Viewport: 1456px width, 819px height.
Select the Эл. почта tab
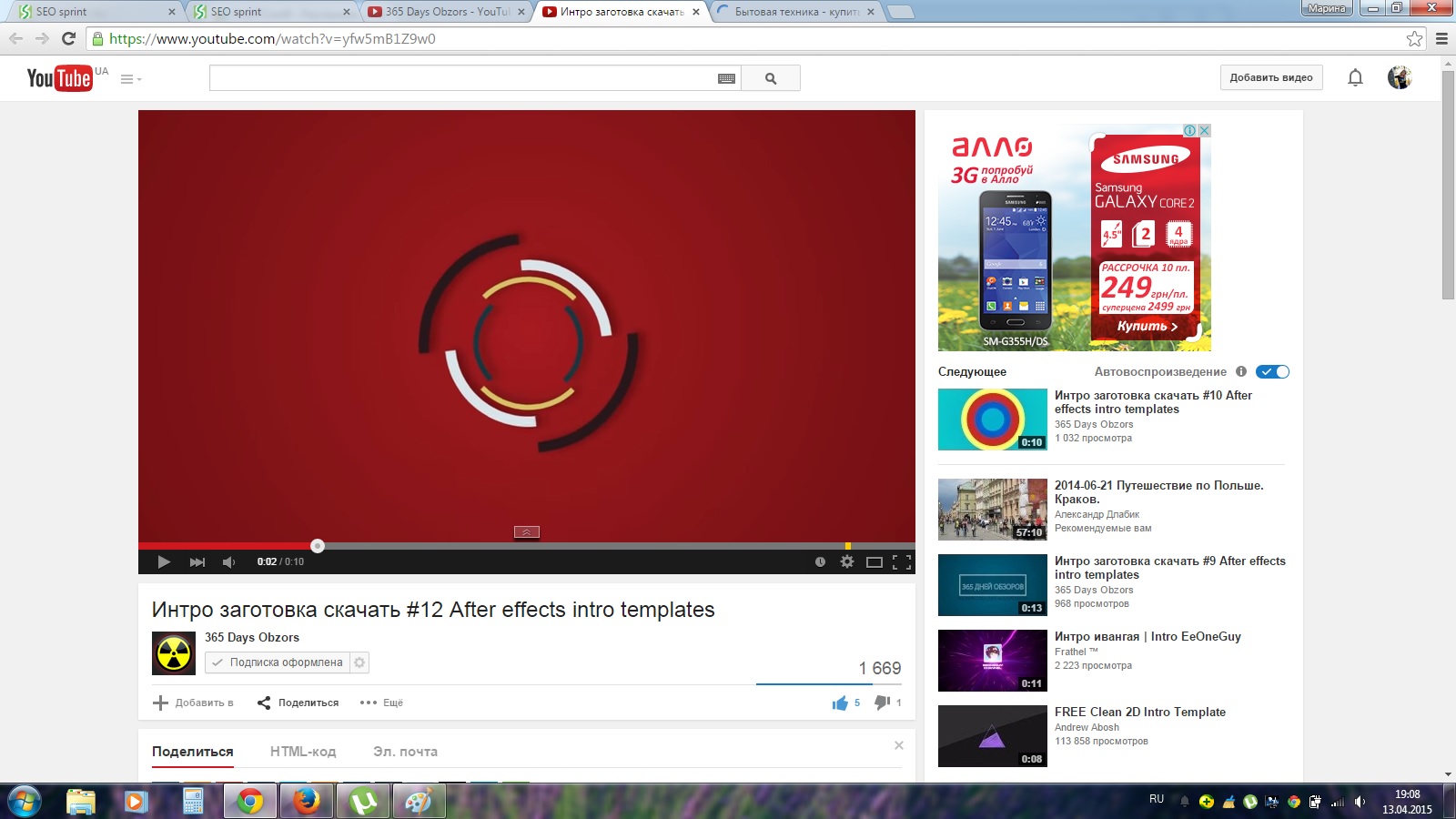coord(405,752)
